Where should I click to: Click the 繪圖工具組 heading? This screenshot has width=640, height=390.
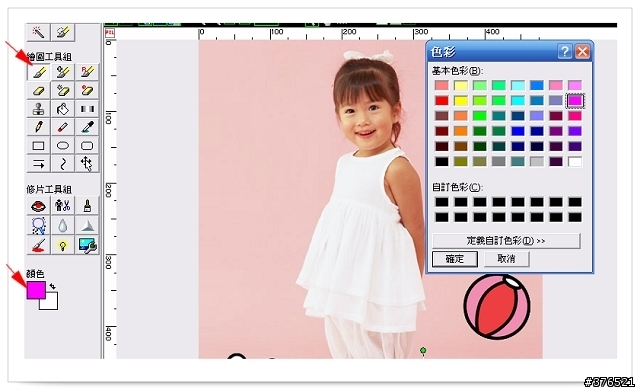coord(49,57)
